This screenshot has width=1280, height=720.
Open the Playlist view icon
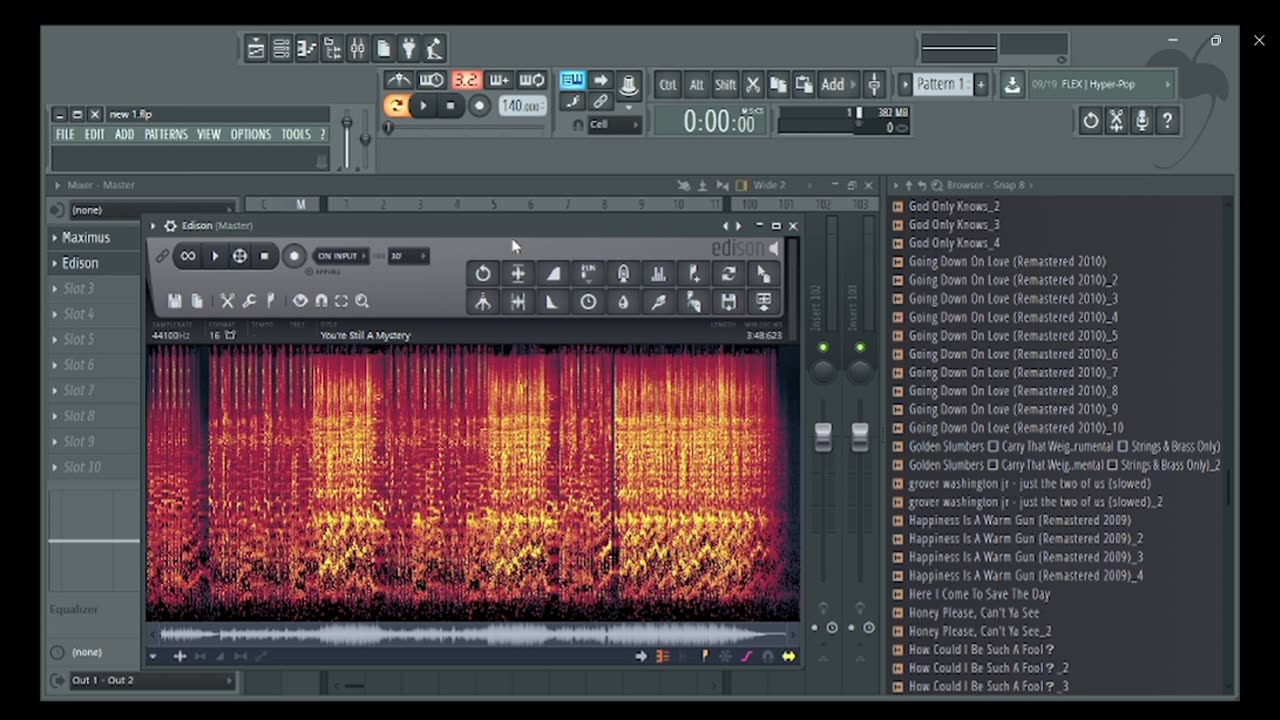[256, 49]
